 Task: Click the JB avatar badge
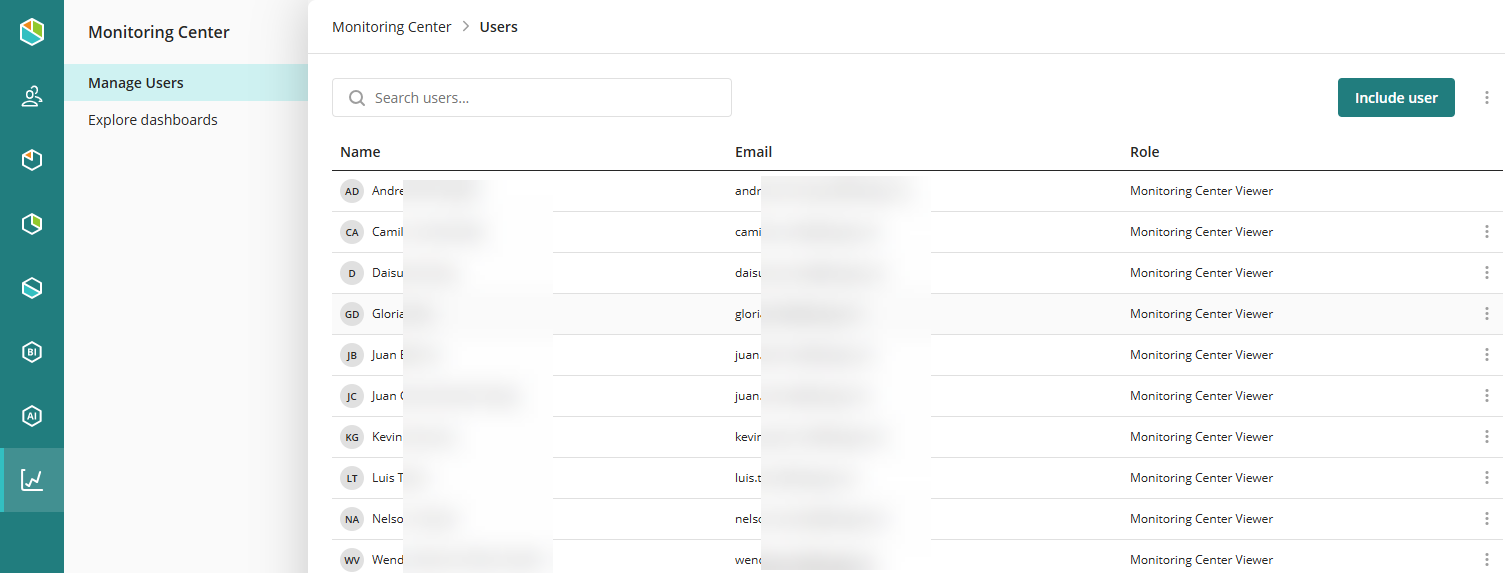[352, 355]
